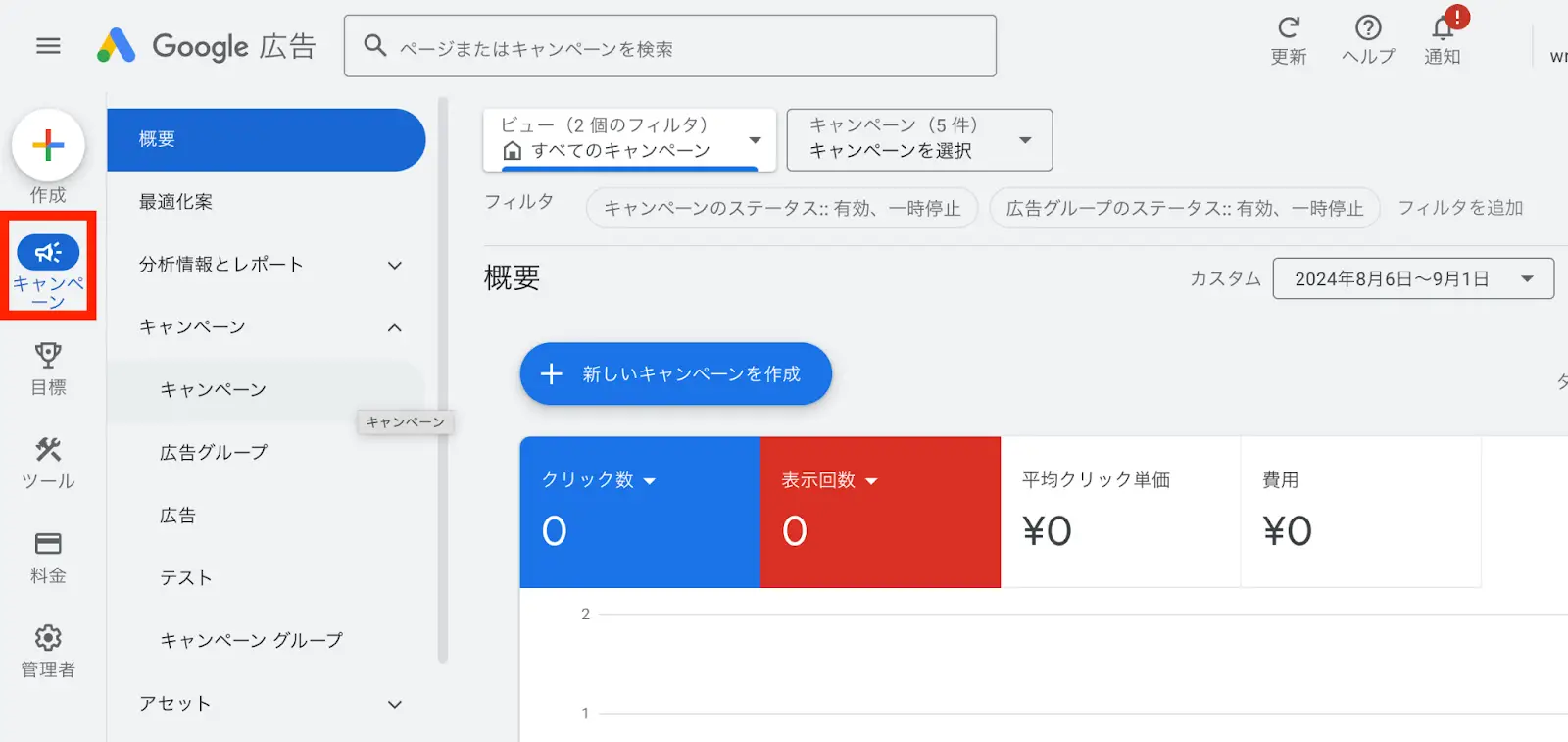This screenshot has width=1568, height=742.
Task: Collapse the キャンペーン section chevron
Action: (x=394, y=327)
